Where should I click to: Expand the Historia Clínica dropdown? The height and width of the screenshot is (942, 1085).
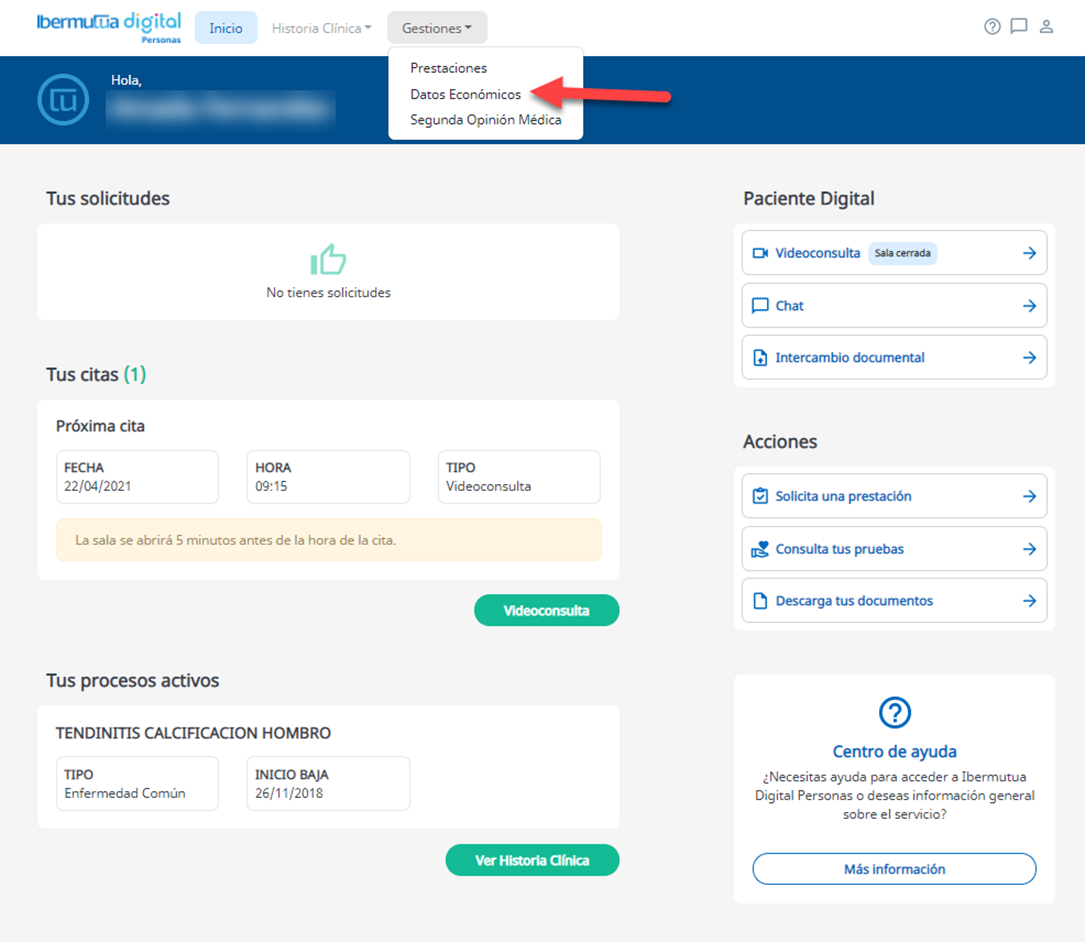click(321, 28)
